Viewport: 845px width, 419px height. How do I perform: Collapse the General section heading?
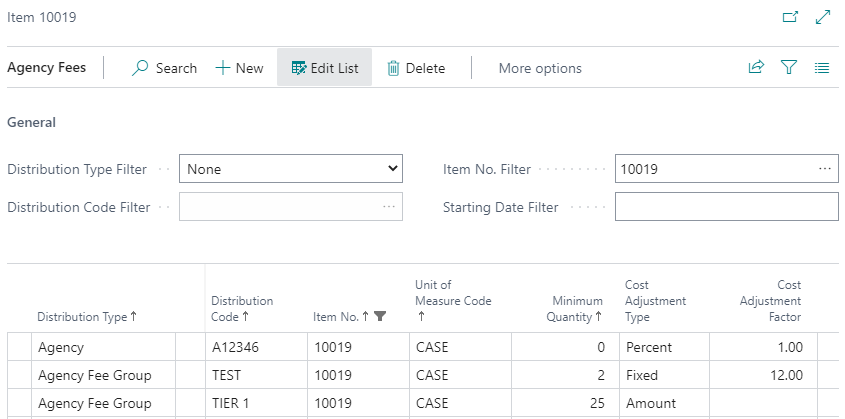pyautogui.click(x=31, y=122)
